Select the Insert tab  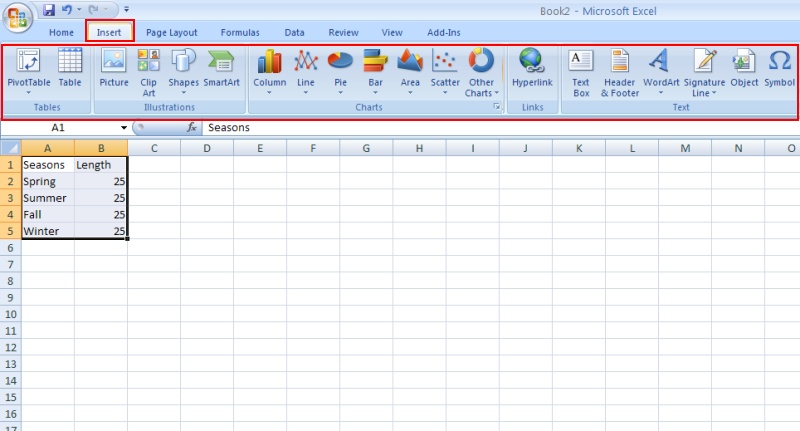click(109, 32)
